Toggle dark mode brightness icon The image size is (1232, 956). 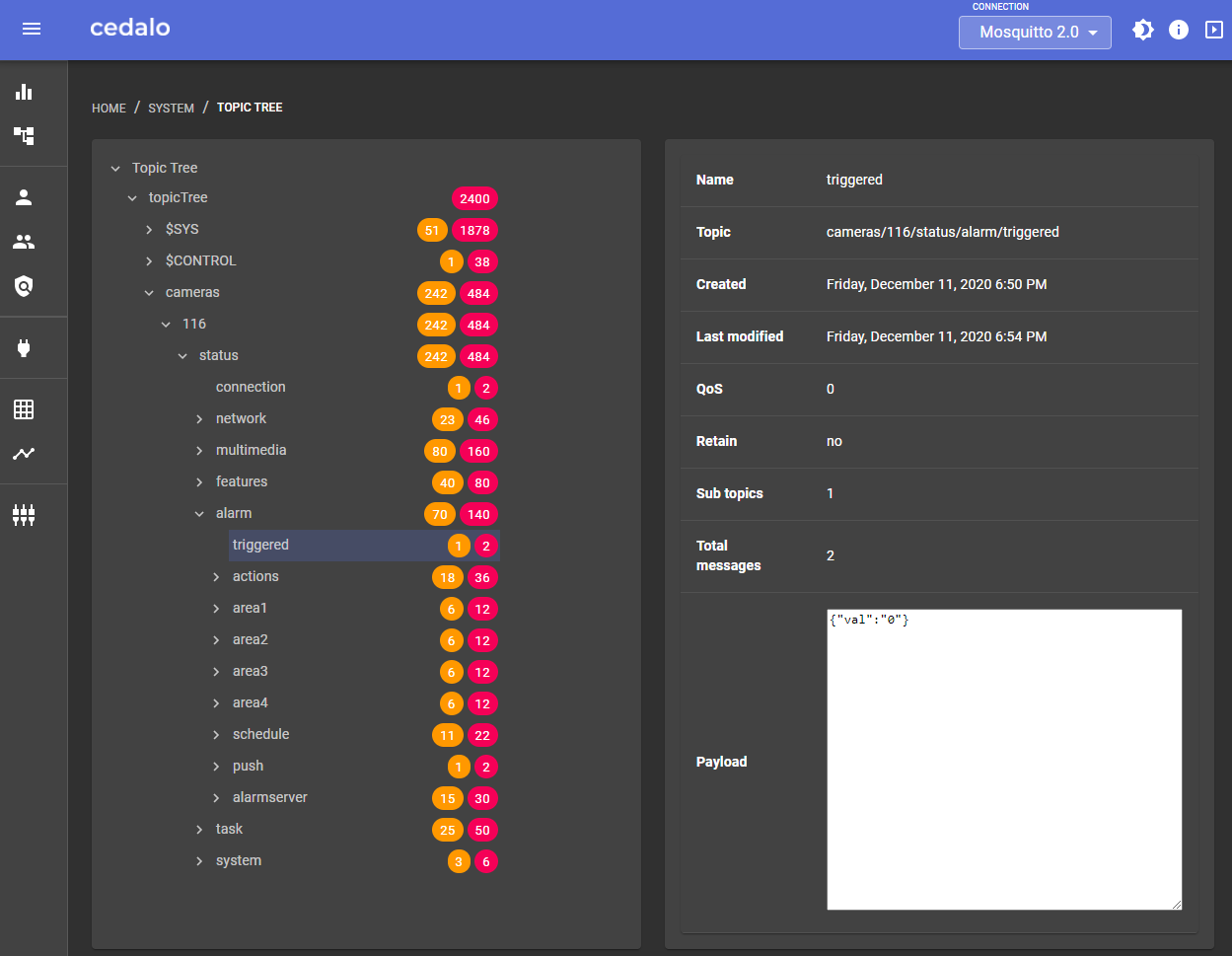click(1142, 30)
